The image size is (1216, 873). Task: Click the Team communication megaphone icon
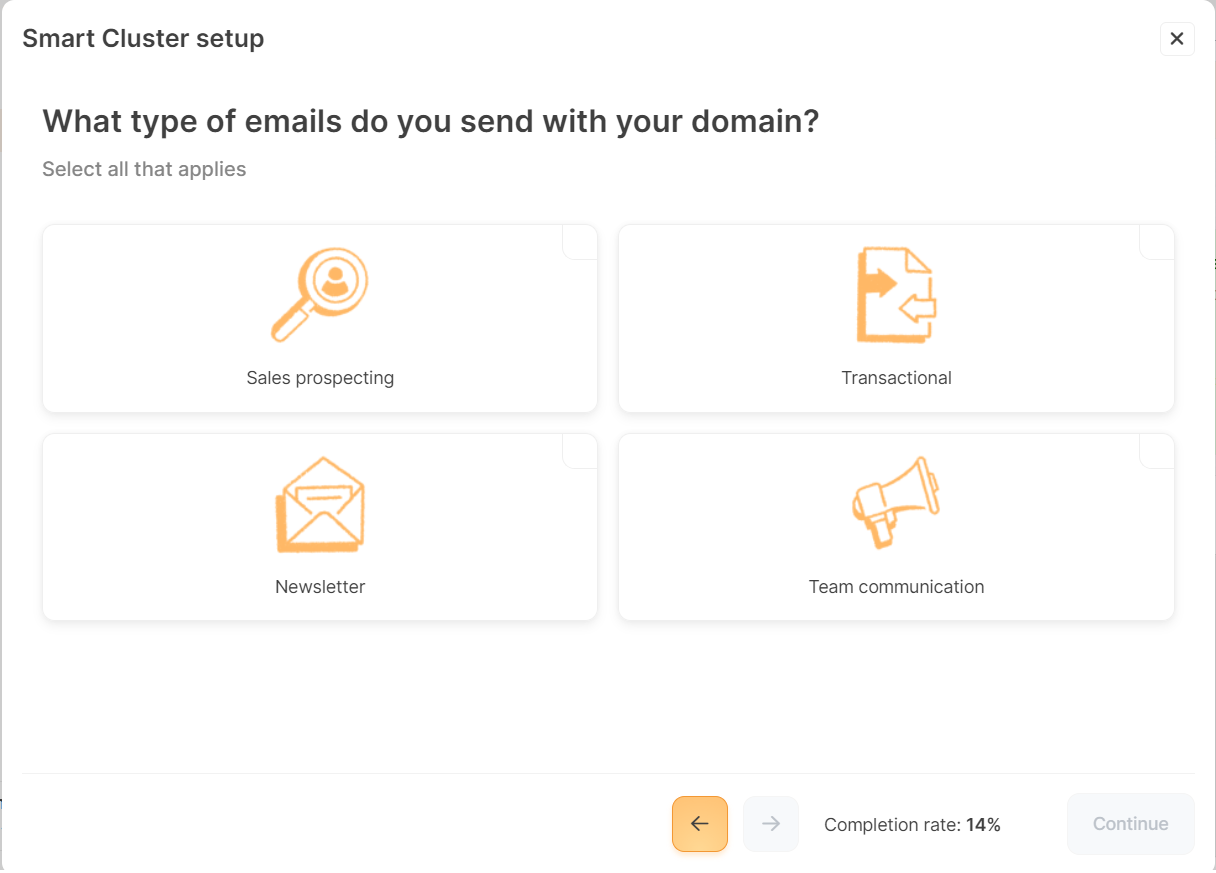(x=896, y=502)
